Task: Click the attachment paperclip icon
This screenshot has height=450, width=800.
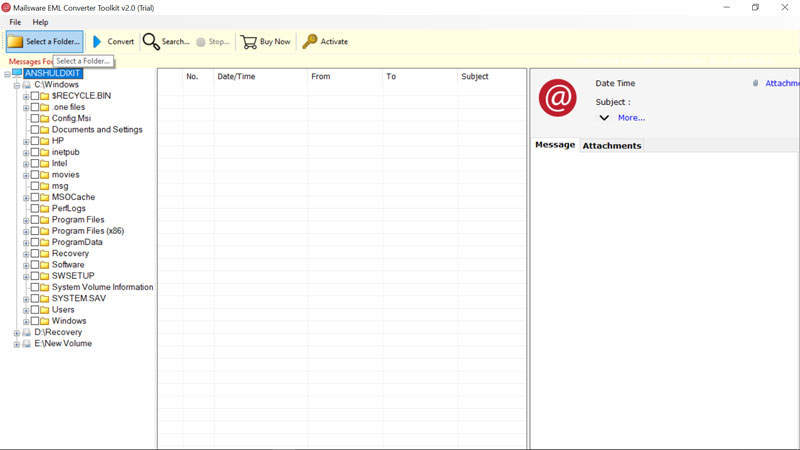Action: click(756, 83)
